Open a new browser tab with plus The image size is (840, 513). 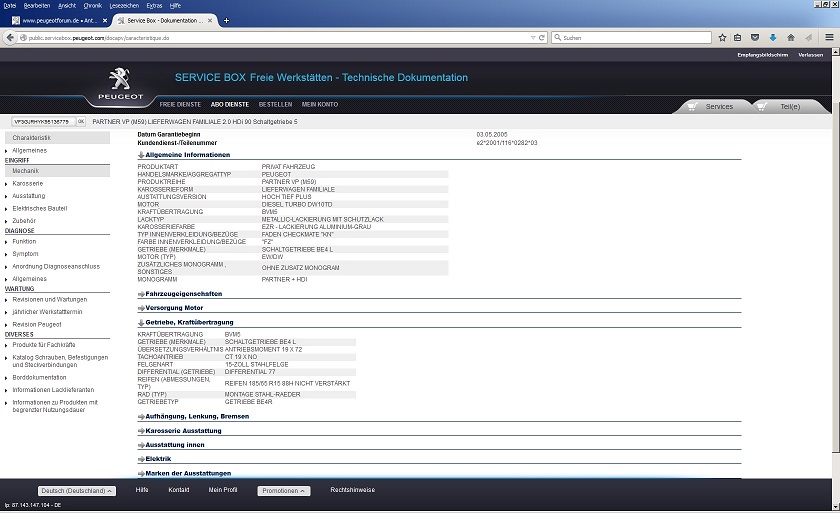click(226, 20)
